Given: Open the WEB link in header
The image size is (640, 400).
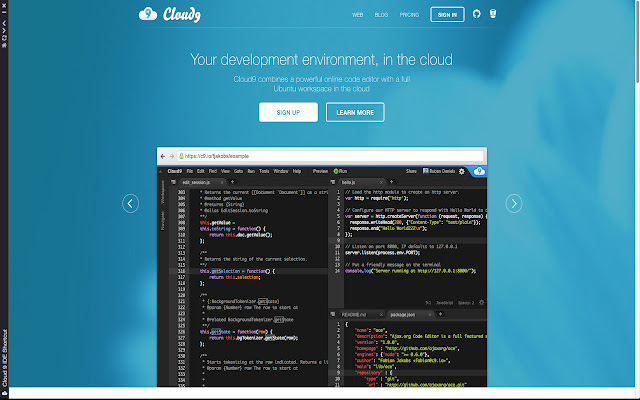Looking at the screenshot, I should (x=358, y=15).
